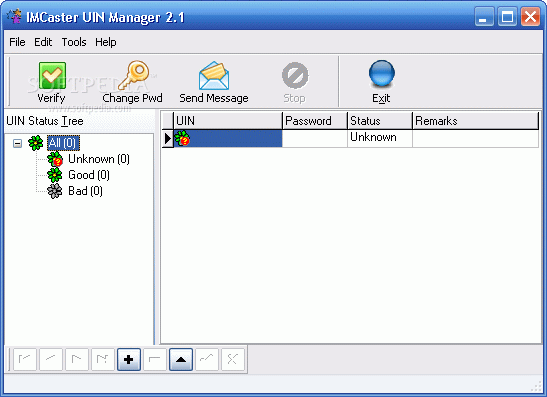Click the Status column header
The width and height of the screenshot is (547, 397).
pyautogui.click(x=380, y=121)
